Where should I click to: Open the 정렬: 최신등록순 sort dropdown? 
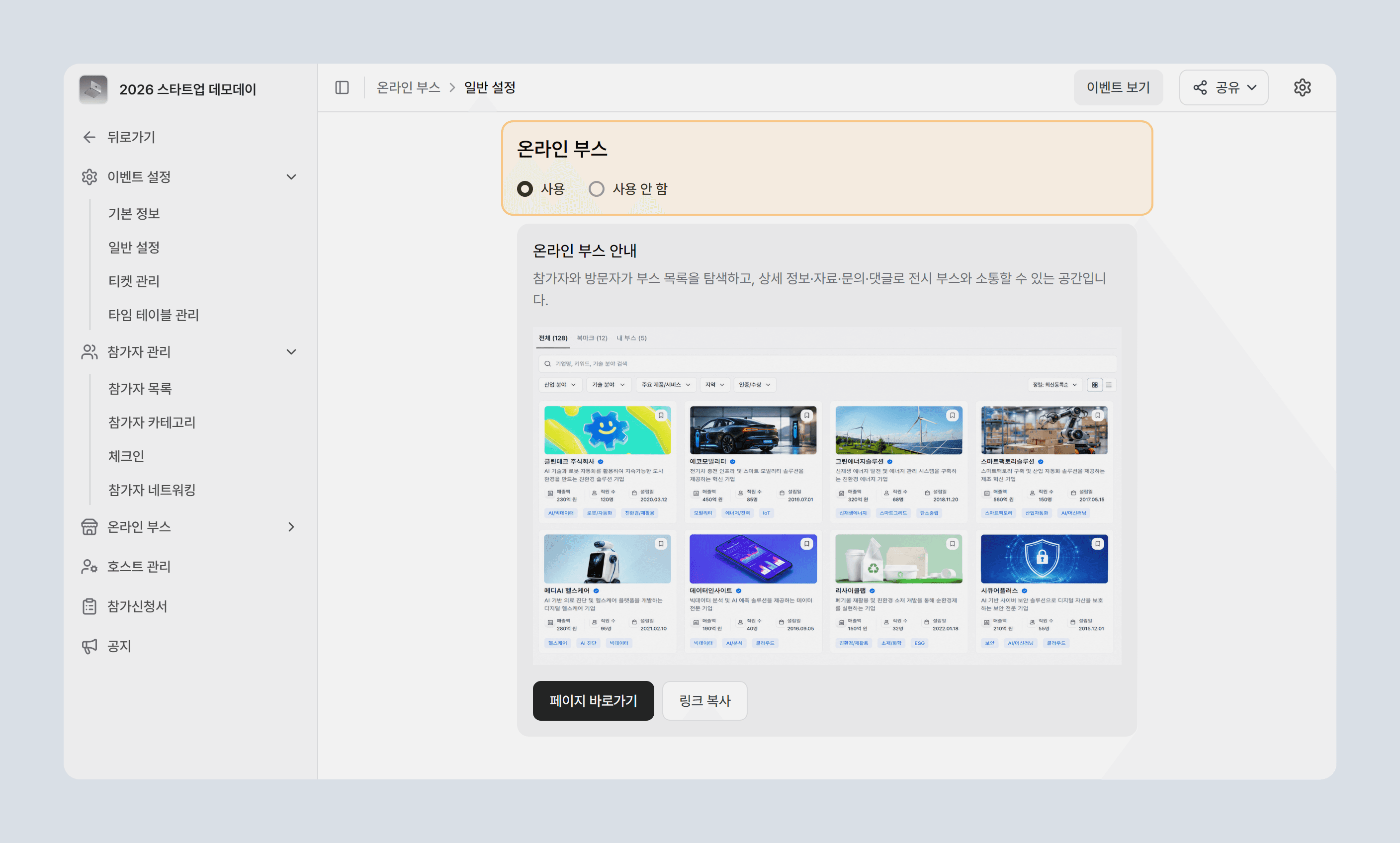1054,385
